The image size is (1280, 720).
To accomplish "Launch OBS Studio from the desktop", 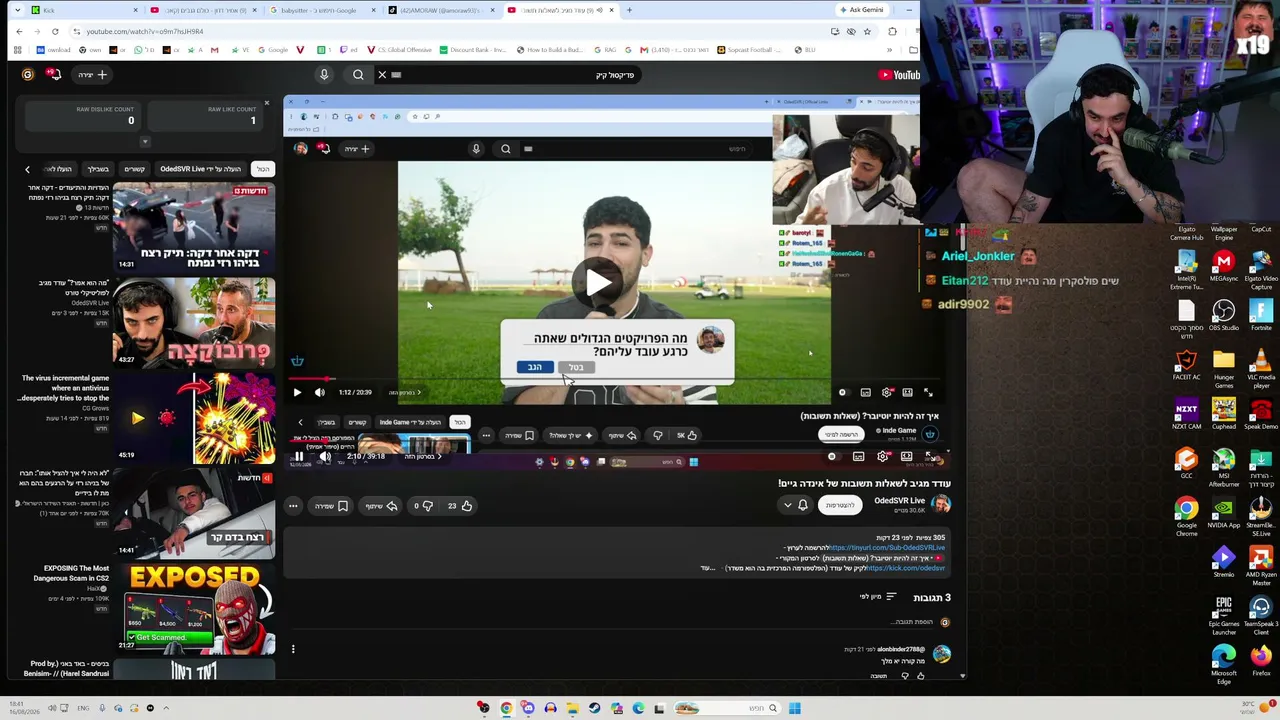I will click(1224, 314).
